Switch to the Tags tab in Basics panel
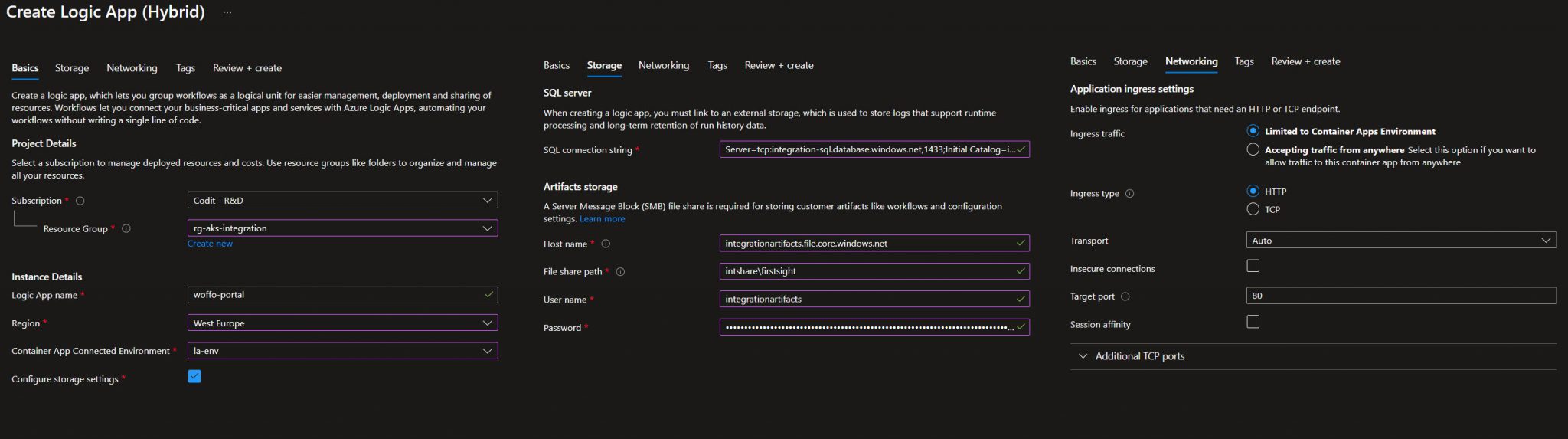The image size is (1568, 439). 185,68
